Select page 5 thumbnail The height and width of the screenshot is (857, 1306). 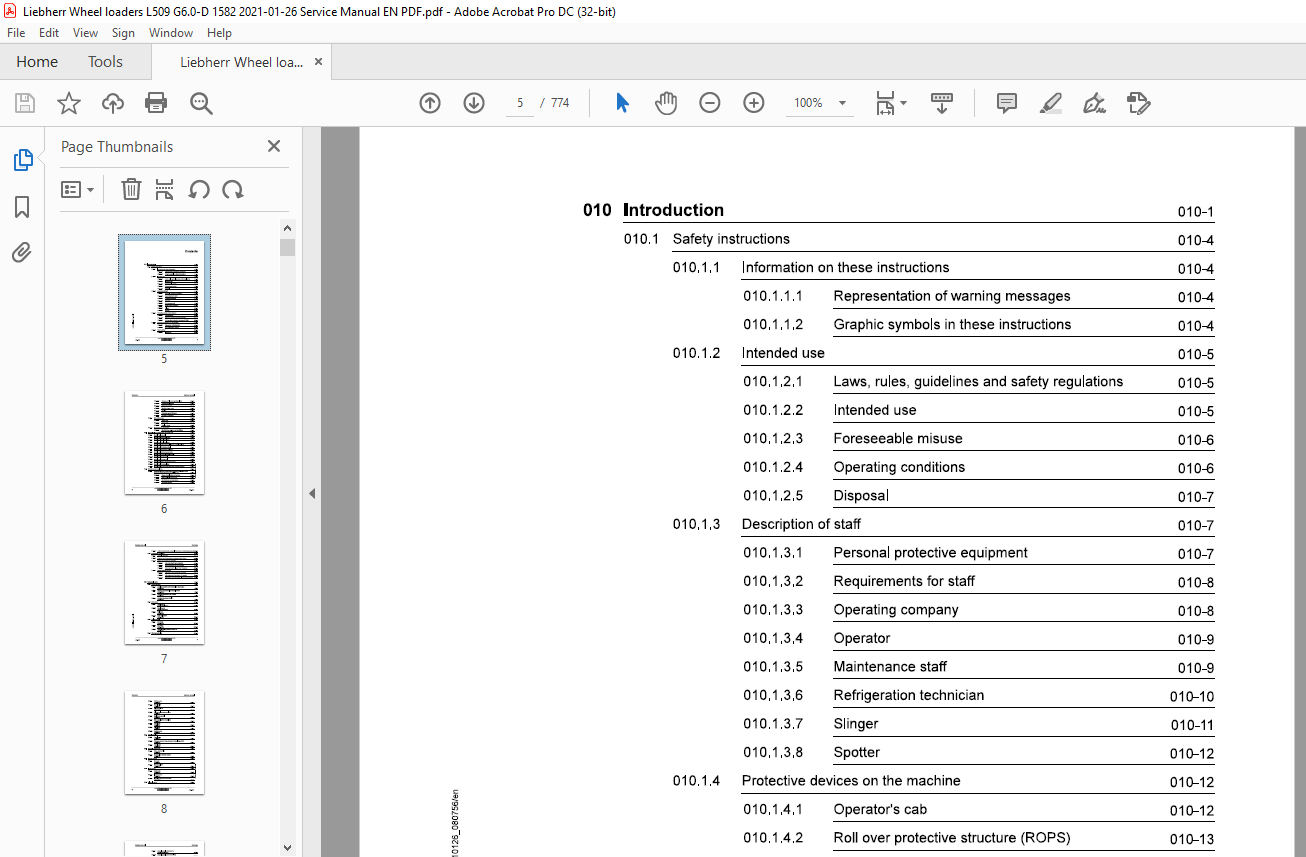(164, 292)
